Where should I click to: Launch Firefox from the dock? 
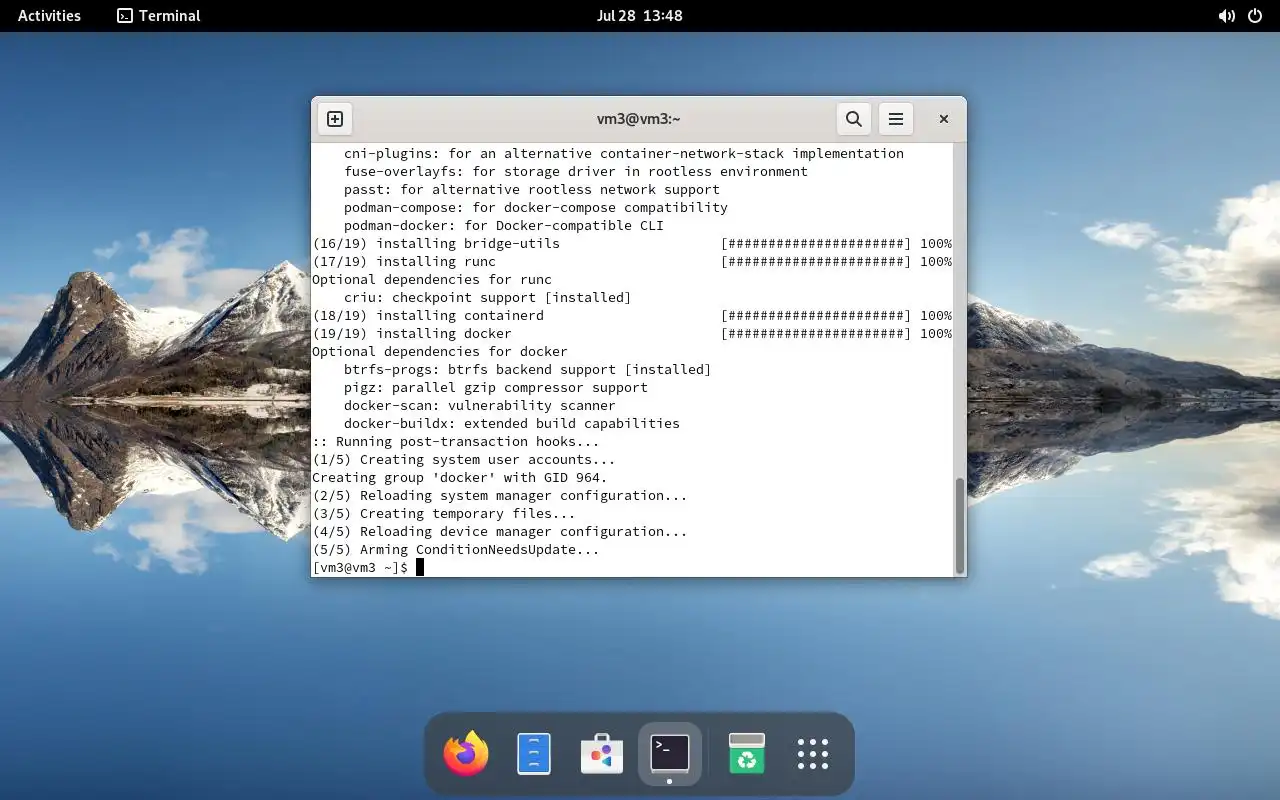pyautogui.click(x=466, y=754)
